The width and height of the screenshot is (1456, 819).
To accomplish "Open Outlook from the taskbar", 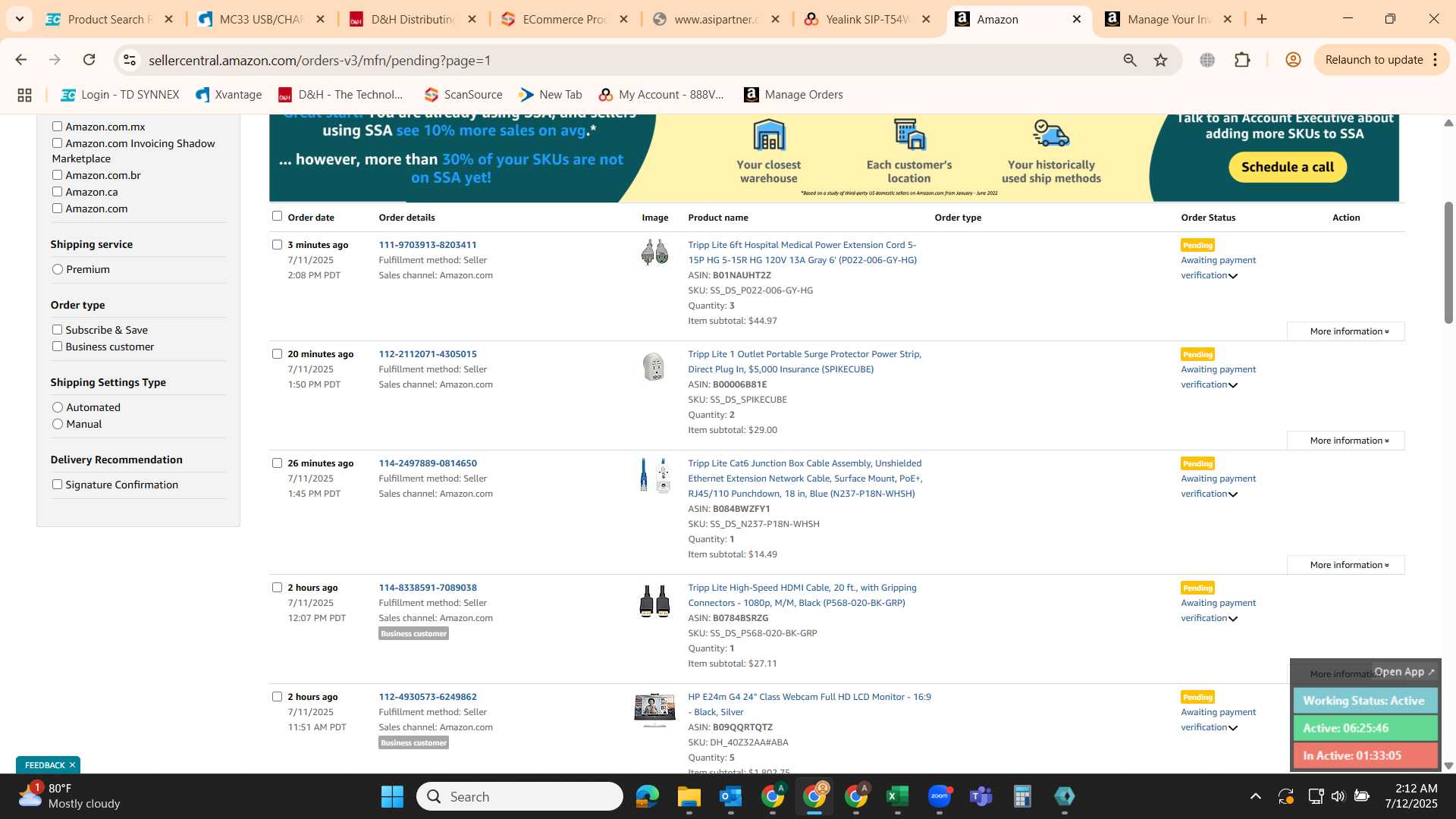I will coord(731,796).
